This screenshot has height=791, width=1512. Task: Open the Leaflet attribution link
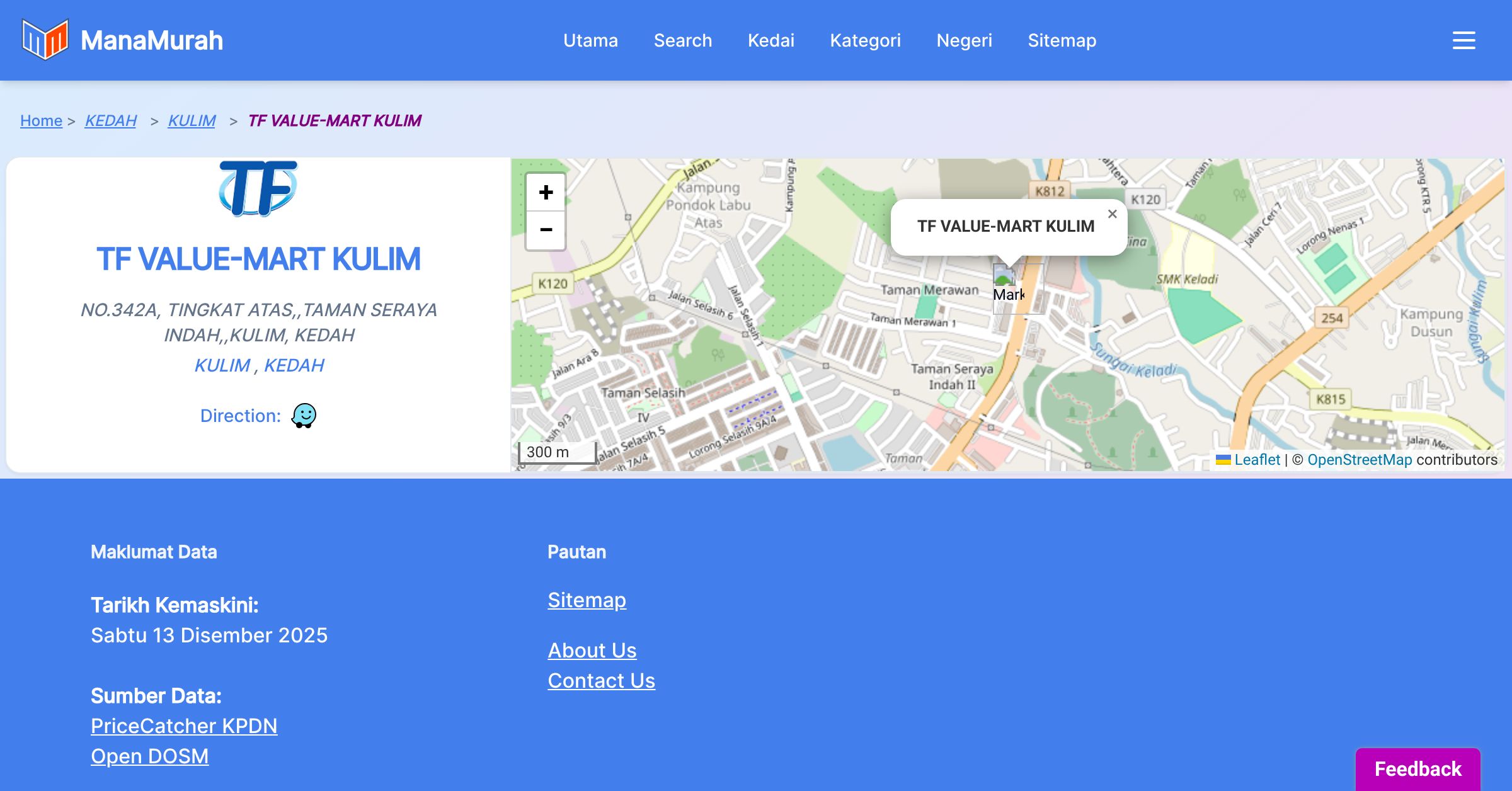click(x=1256, y=460)
